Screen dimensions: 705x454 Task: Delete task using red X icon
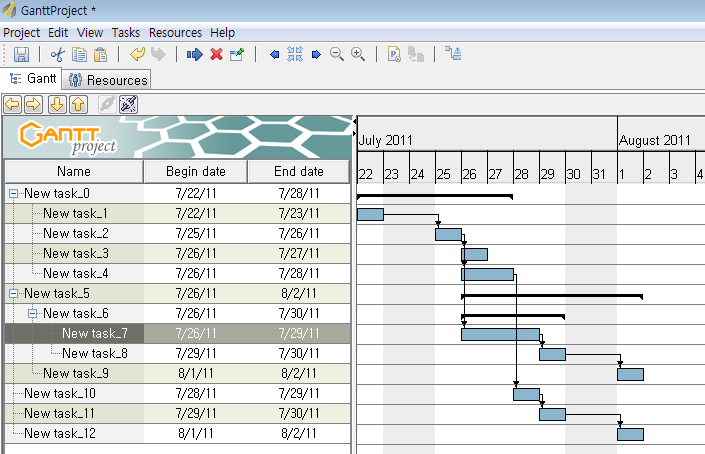click(x=216, y=54)
